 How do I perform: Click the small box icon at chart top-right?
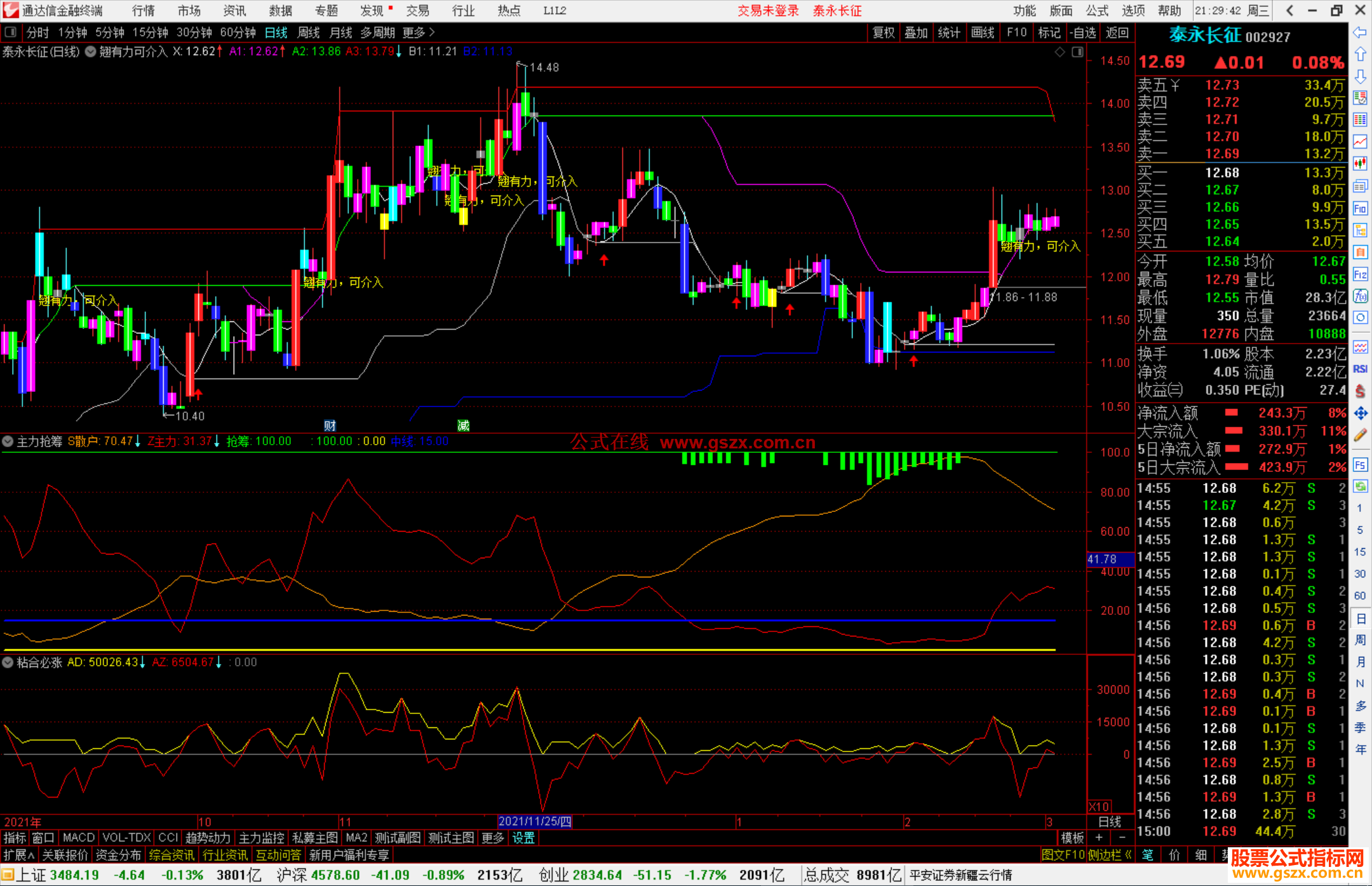point(1077,52)
